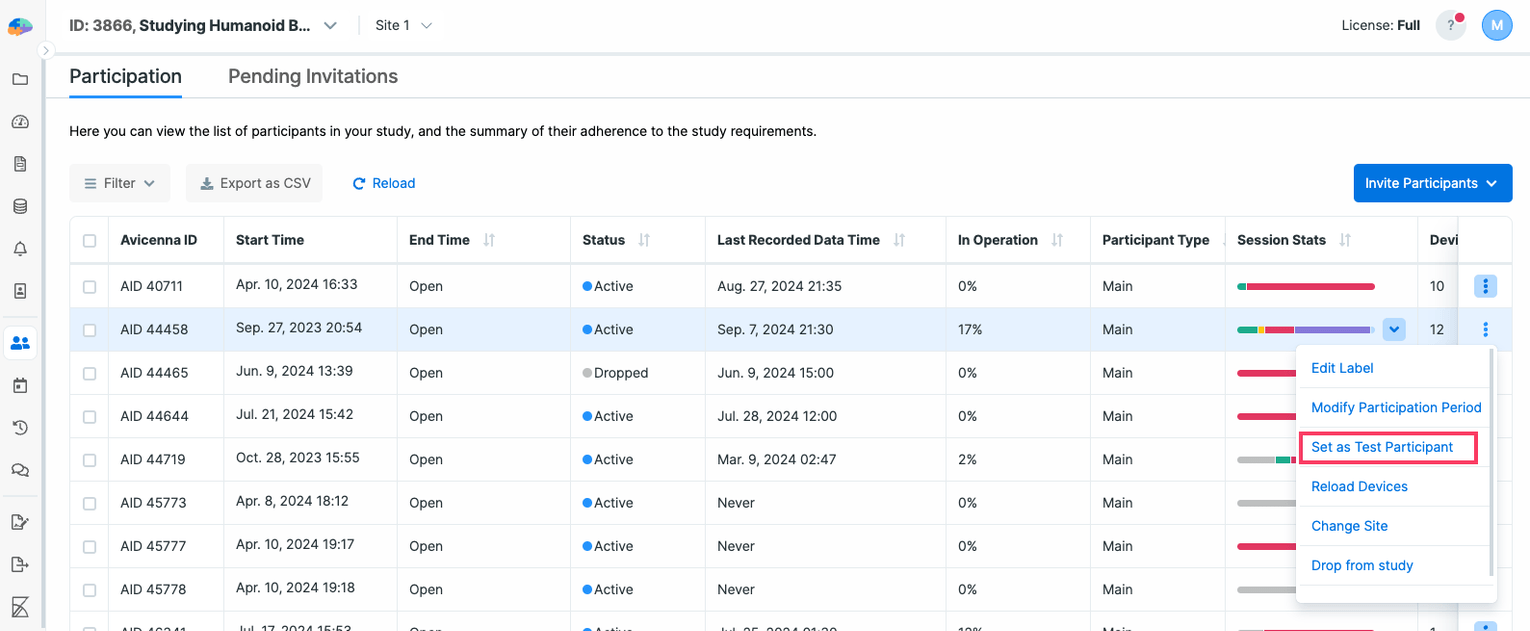This screenshot has height=631, width=1530.
Task: Check the box for AID 45773 row
Action: (90, 503)
